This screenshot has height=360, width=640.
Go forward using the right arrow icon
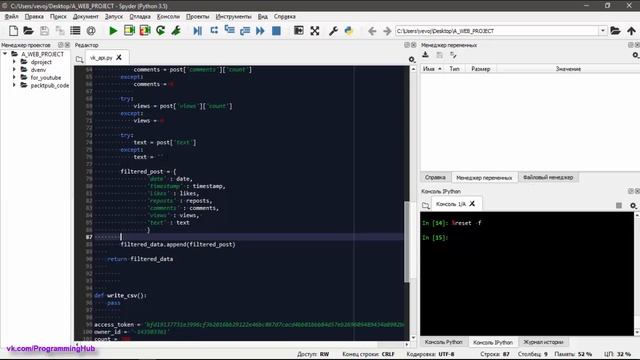[387, 31]
